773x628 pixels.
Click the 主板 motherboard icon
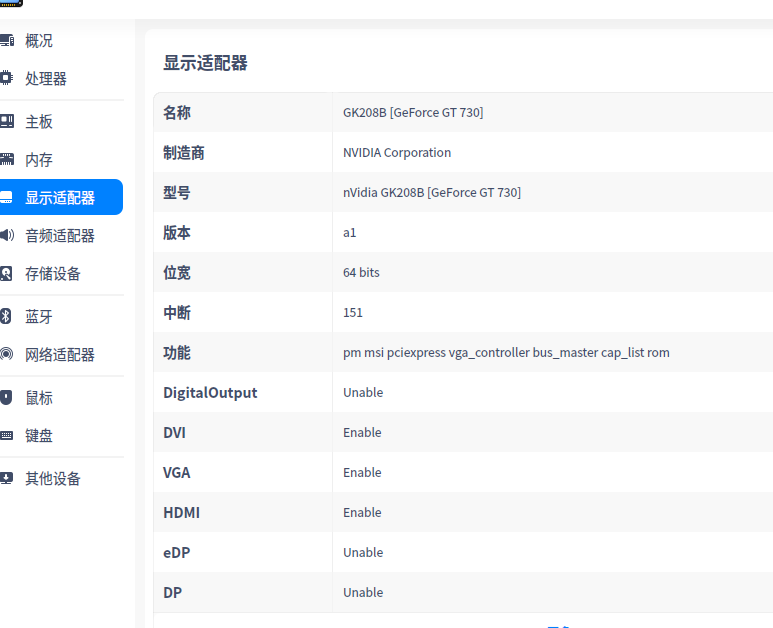click(7, 121)
